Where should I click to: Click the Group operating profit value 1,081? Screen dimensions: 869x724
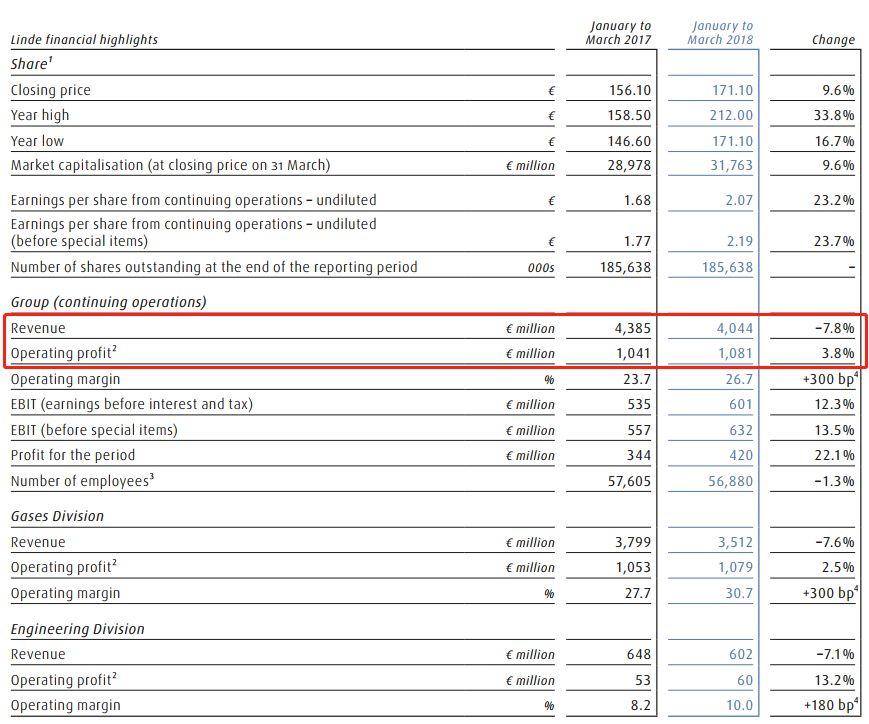(735, 353)
